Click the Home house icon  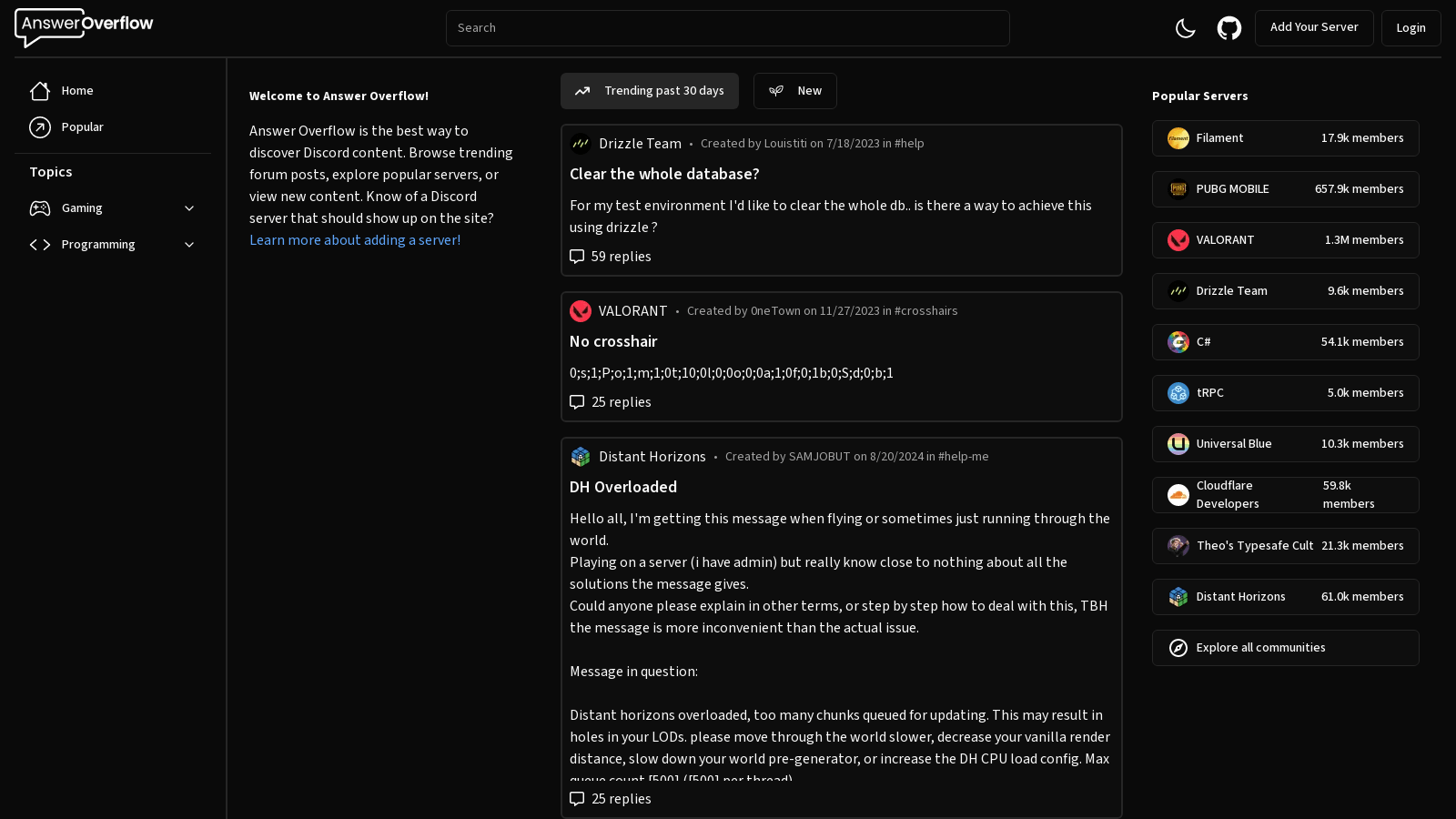pos(40,91)
